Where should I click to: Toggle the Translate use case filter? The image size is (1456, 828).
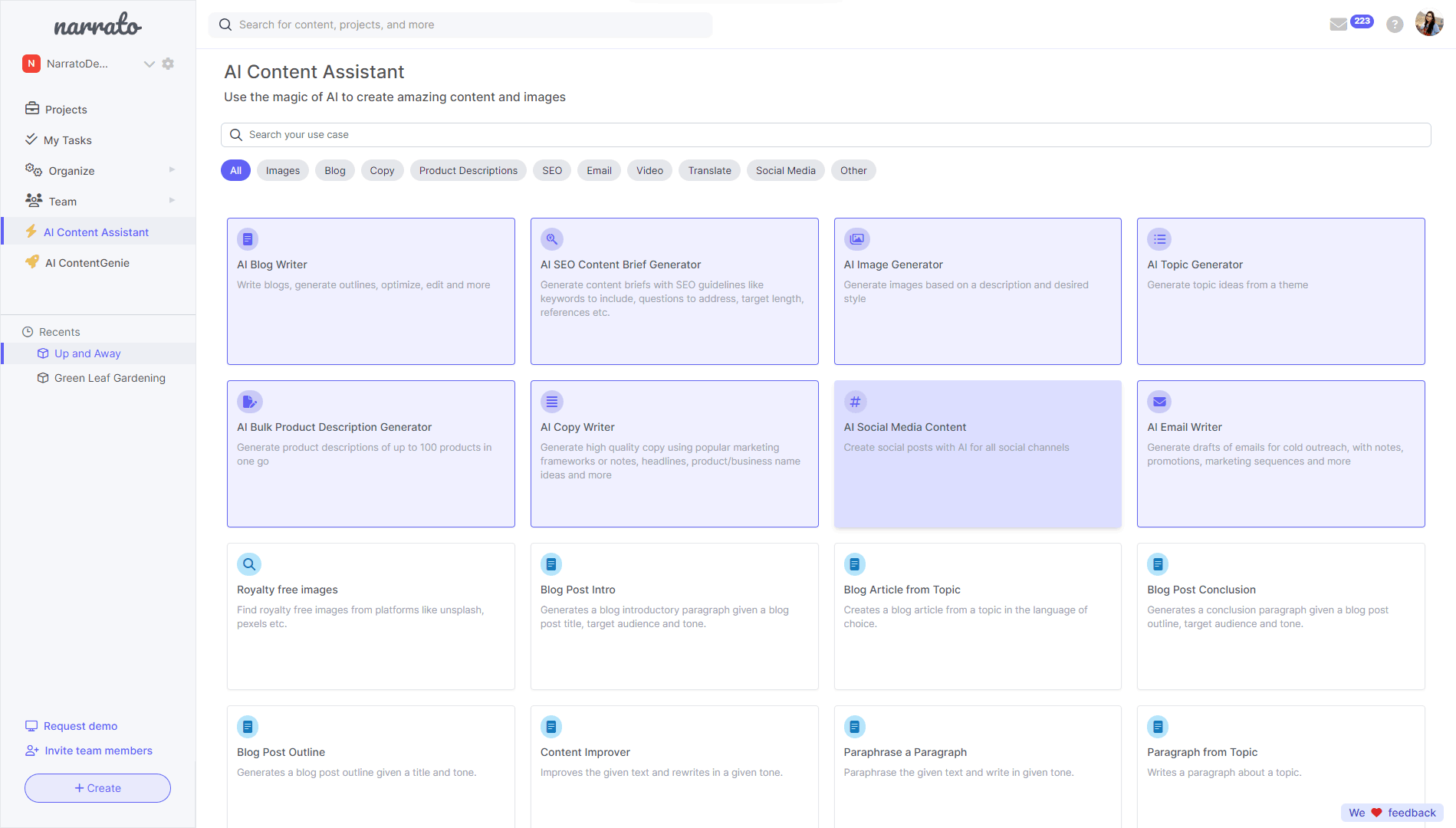pos(708,170)
